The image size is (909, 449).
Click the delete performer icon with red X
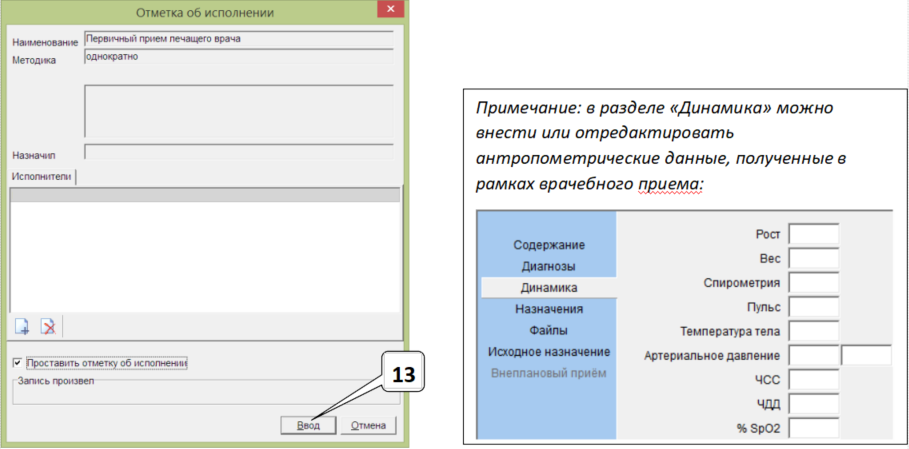pyautogui.click(x=47, y=326)
